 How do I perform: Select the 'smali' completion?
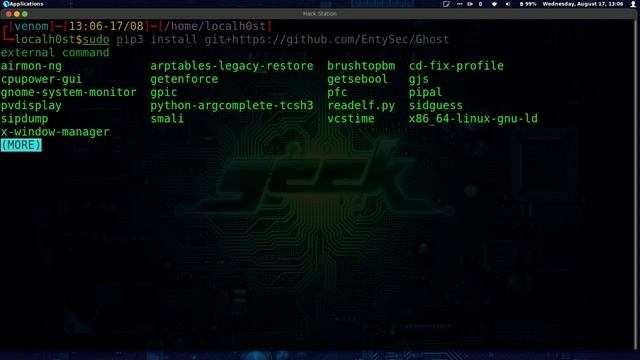[x=167, y=119]
